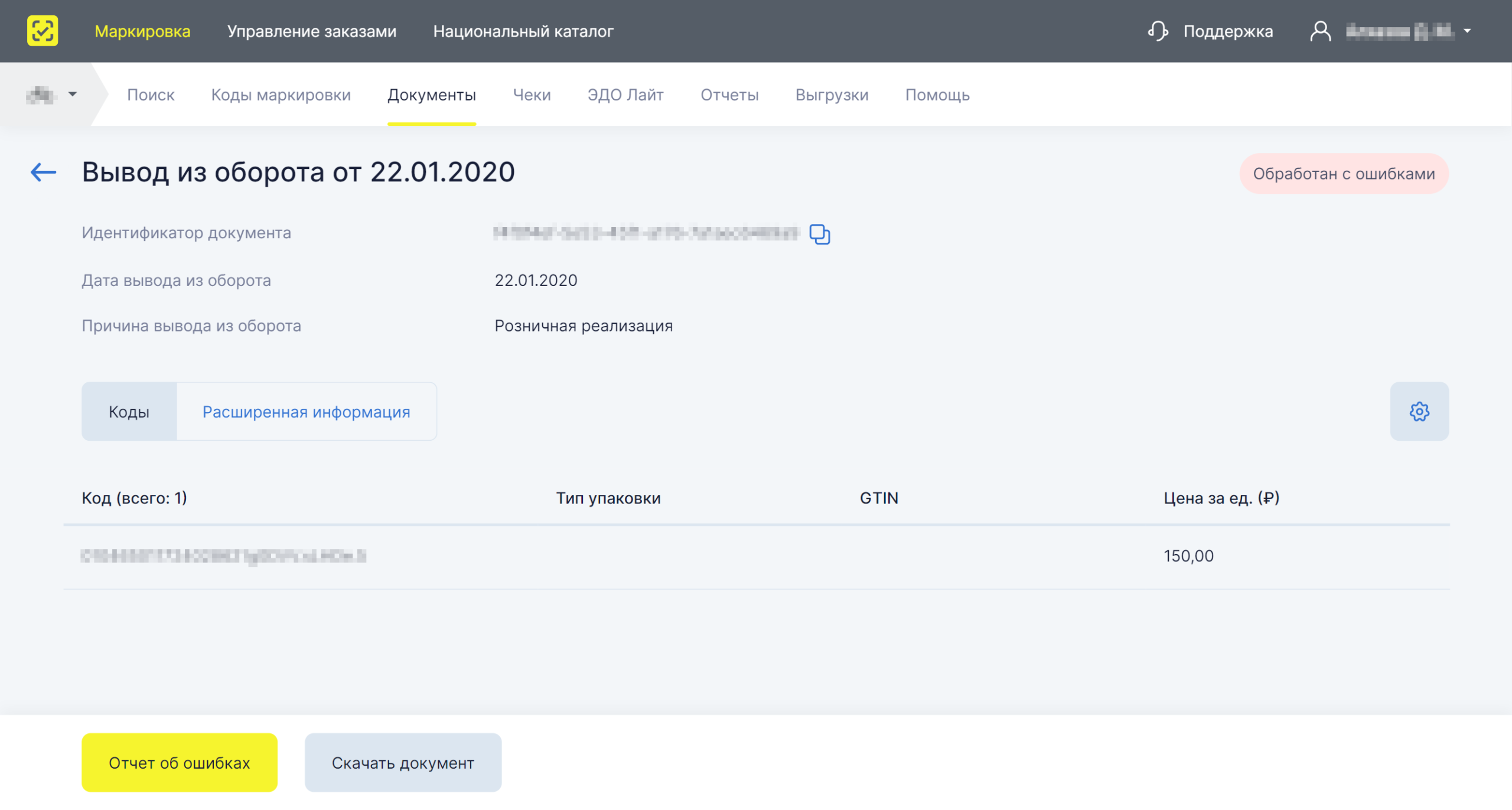Switch to the Расширенная информация tab

[307, 412]
